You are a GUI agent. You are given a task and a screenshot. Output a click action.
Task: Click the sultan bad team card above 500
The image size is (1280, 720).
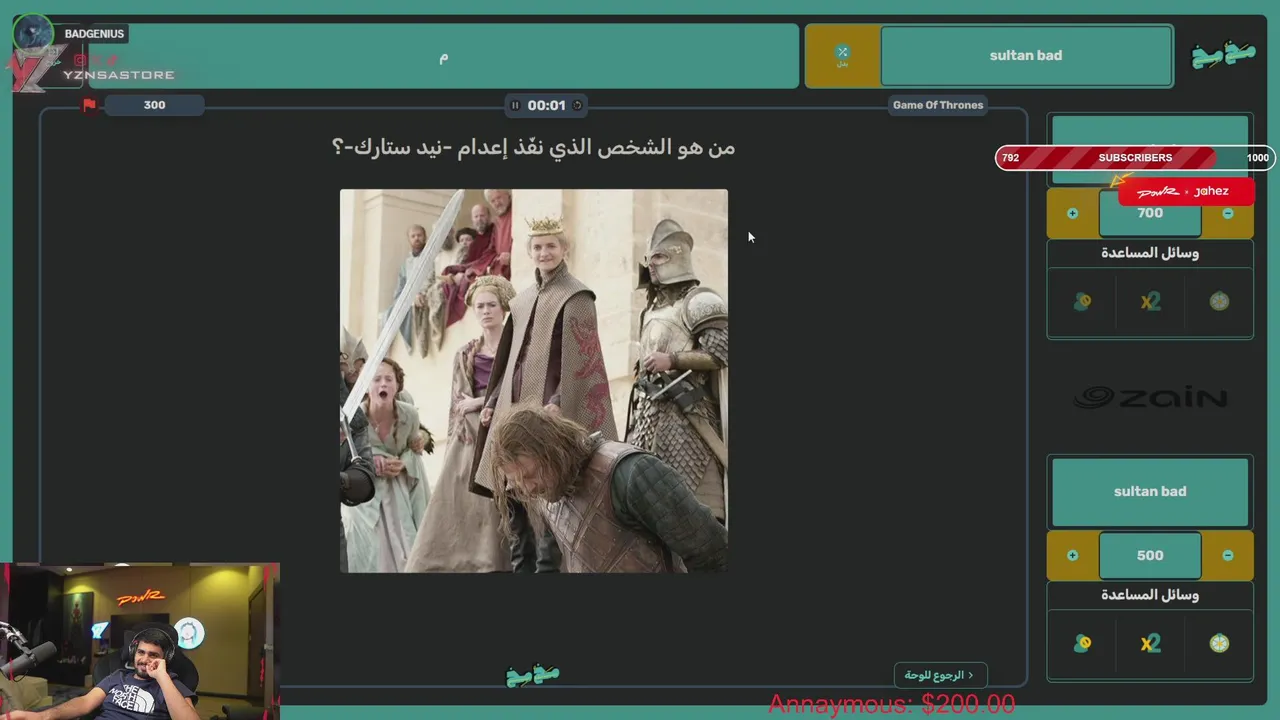(1150, 492)
